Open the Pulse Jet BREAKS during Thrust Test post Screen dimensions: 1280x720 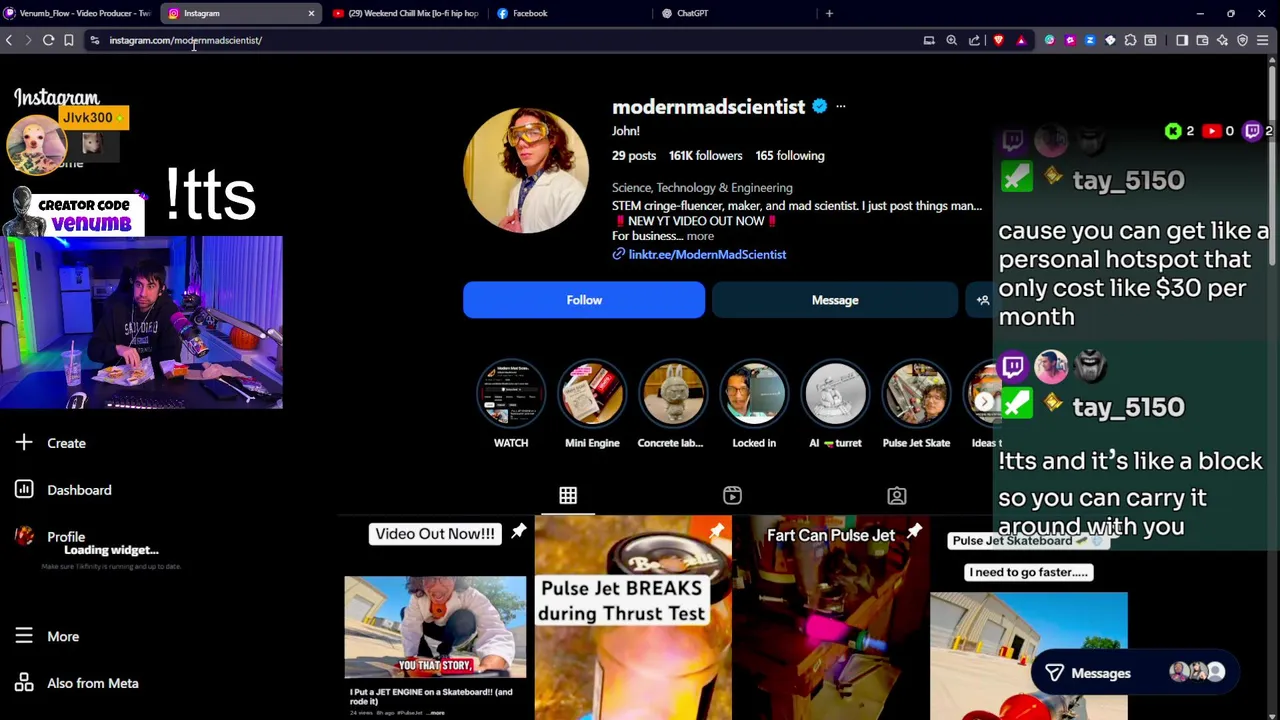[x=633, y=618]
